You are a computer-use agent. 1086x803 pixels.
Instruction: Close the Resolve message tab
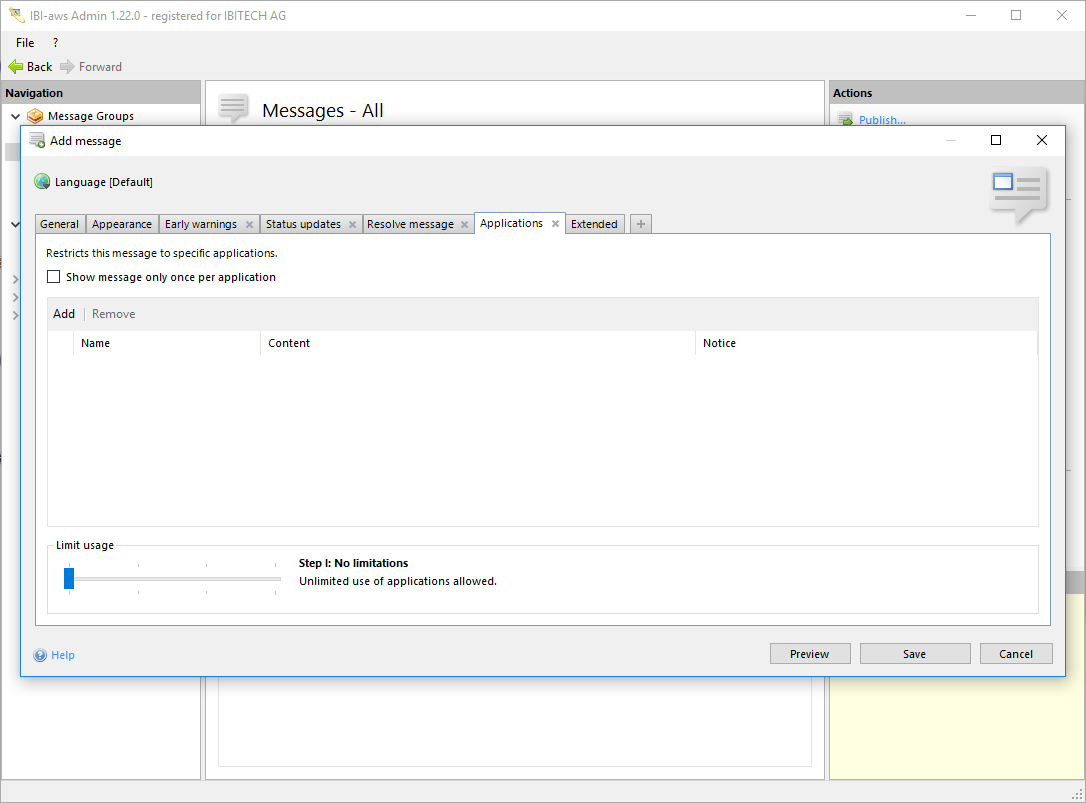464,225
